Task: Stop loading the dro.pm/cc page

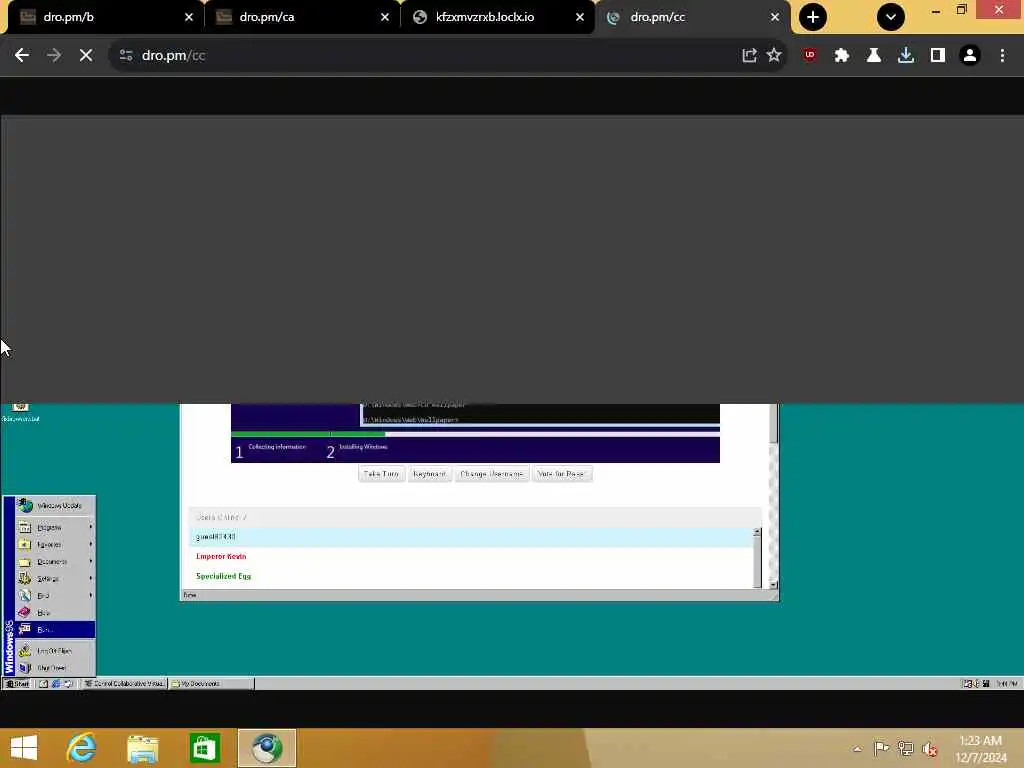Action: pyautogui.click(x=86, y=56)
